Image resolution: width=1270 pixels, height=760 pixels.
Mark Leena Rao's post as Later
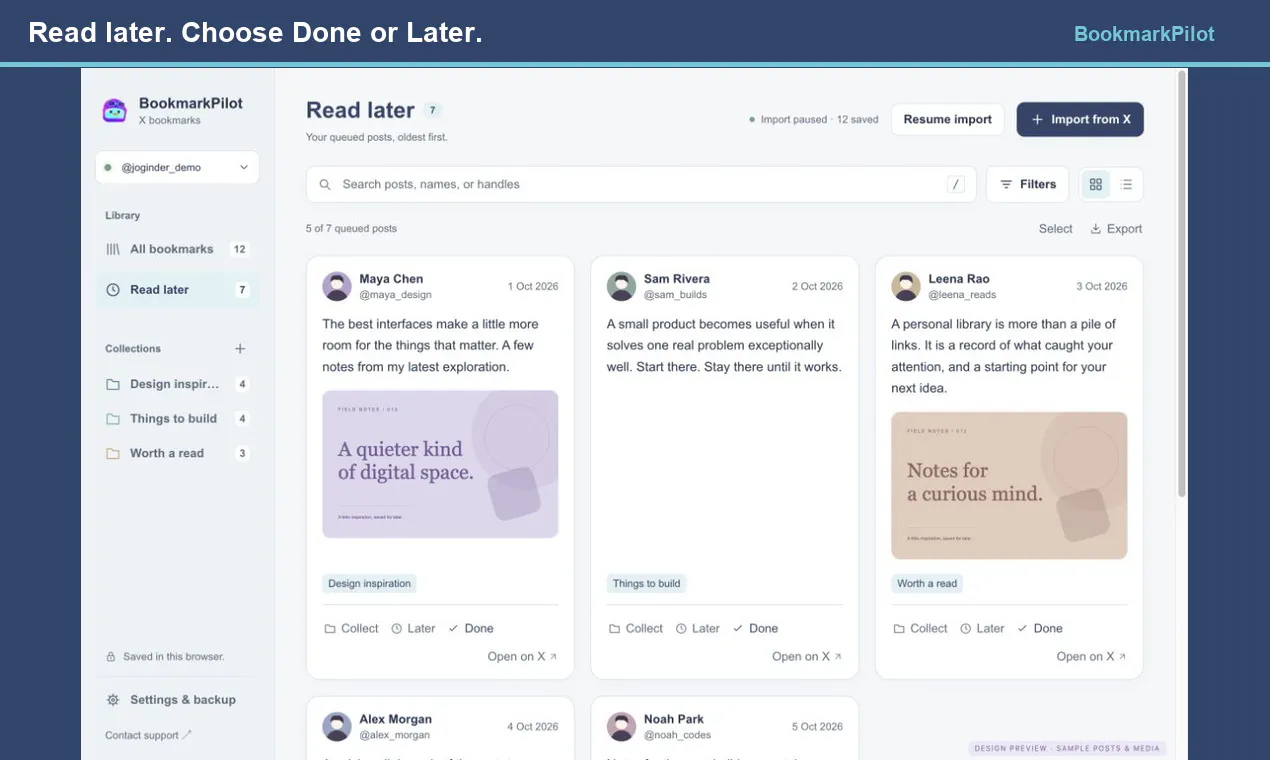click(982, 629)
